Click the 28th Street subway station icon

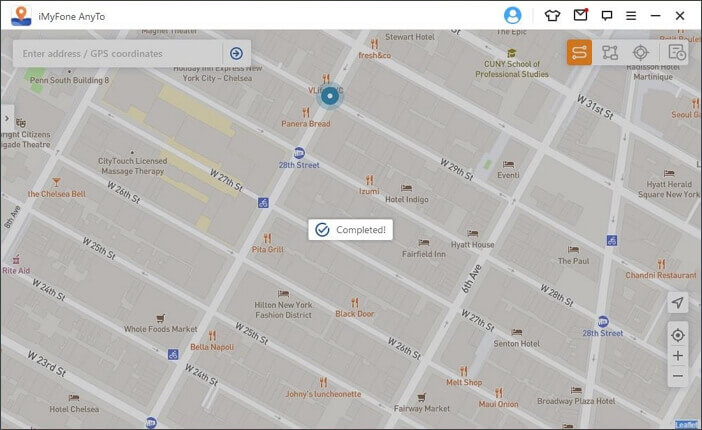299,153
